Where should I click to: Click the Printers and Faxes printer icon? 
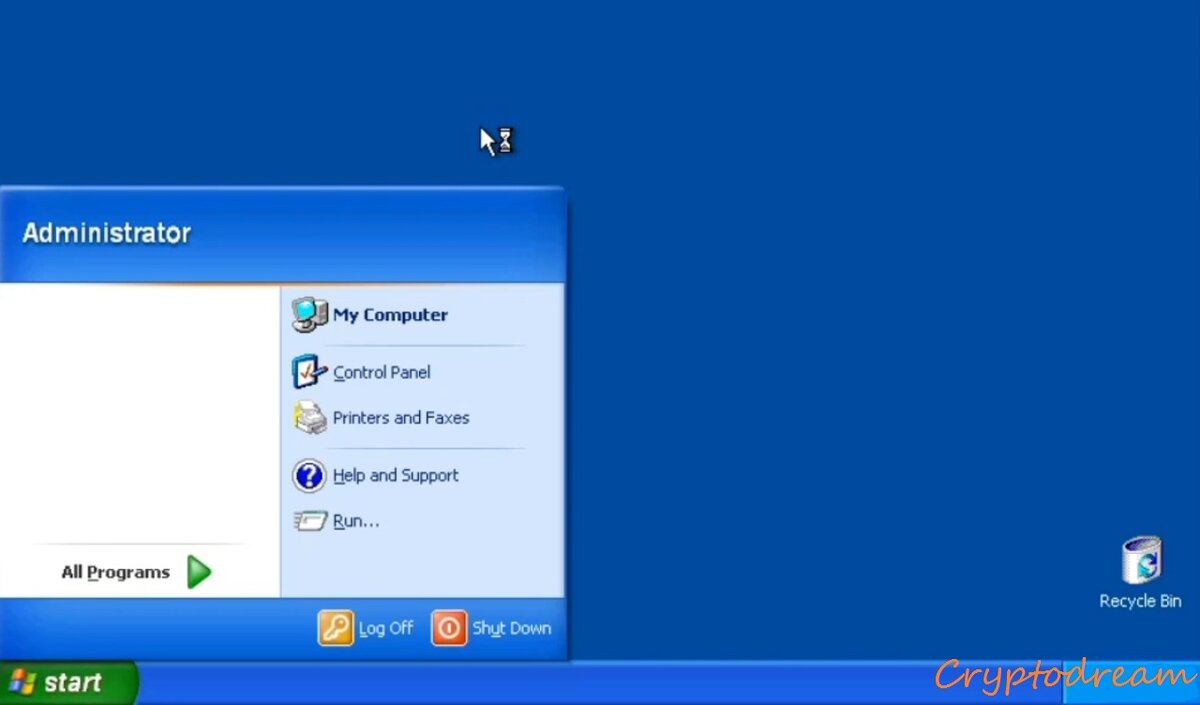tap(309, 417)
